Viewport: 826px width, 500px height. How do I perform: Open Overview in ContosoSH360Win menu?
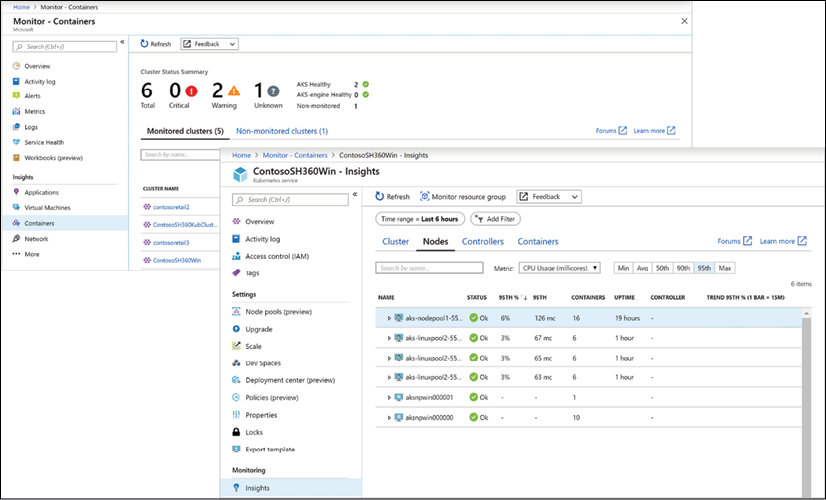tap(259, 222)
